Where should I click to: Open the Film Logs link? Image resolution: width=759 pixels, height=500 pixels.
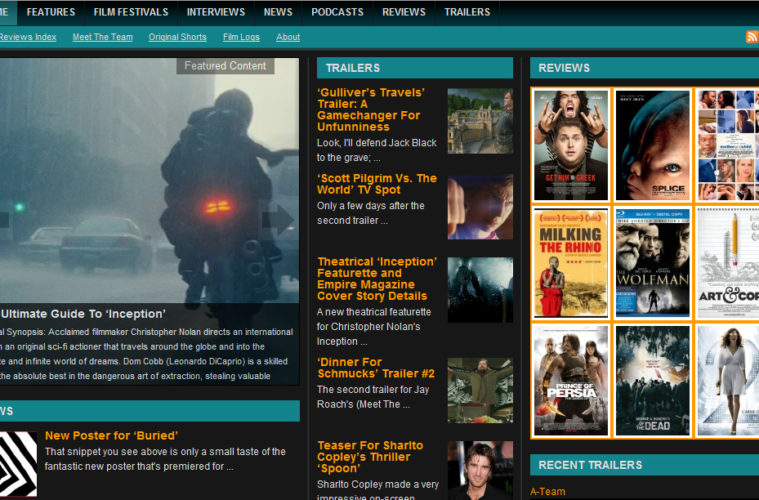241,37
